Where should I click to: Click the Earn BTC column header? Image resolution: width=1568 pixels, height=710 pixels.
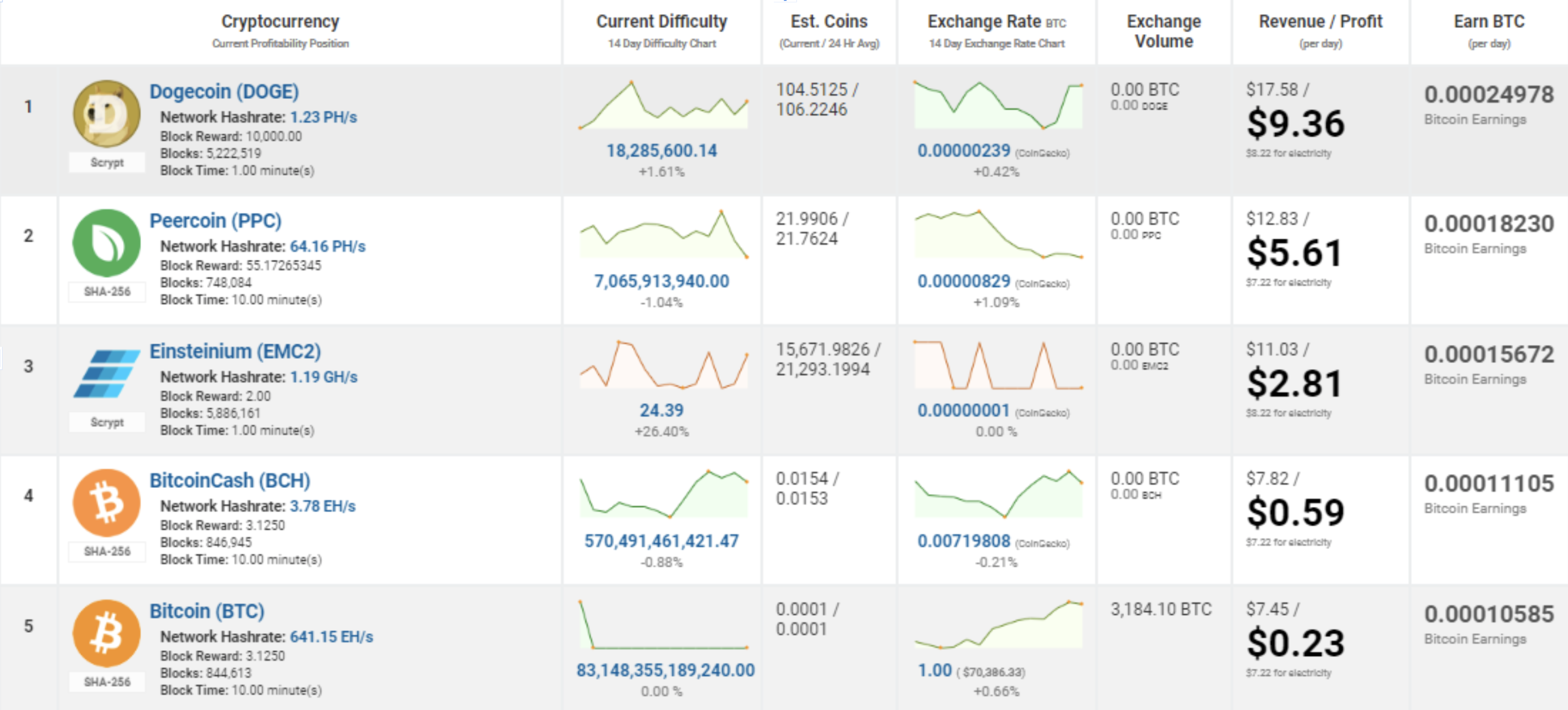[1489, 21]
